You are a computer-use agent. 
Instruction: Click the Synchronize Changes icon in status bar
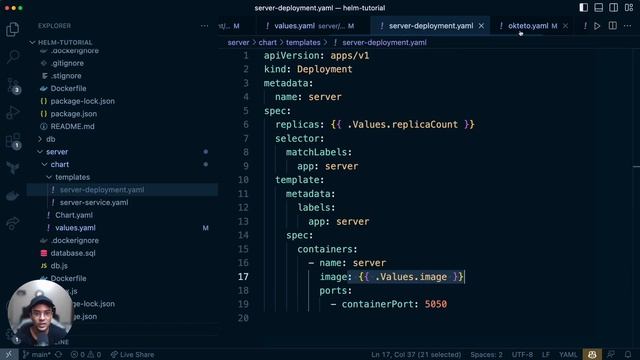pos(59,354)
